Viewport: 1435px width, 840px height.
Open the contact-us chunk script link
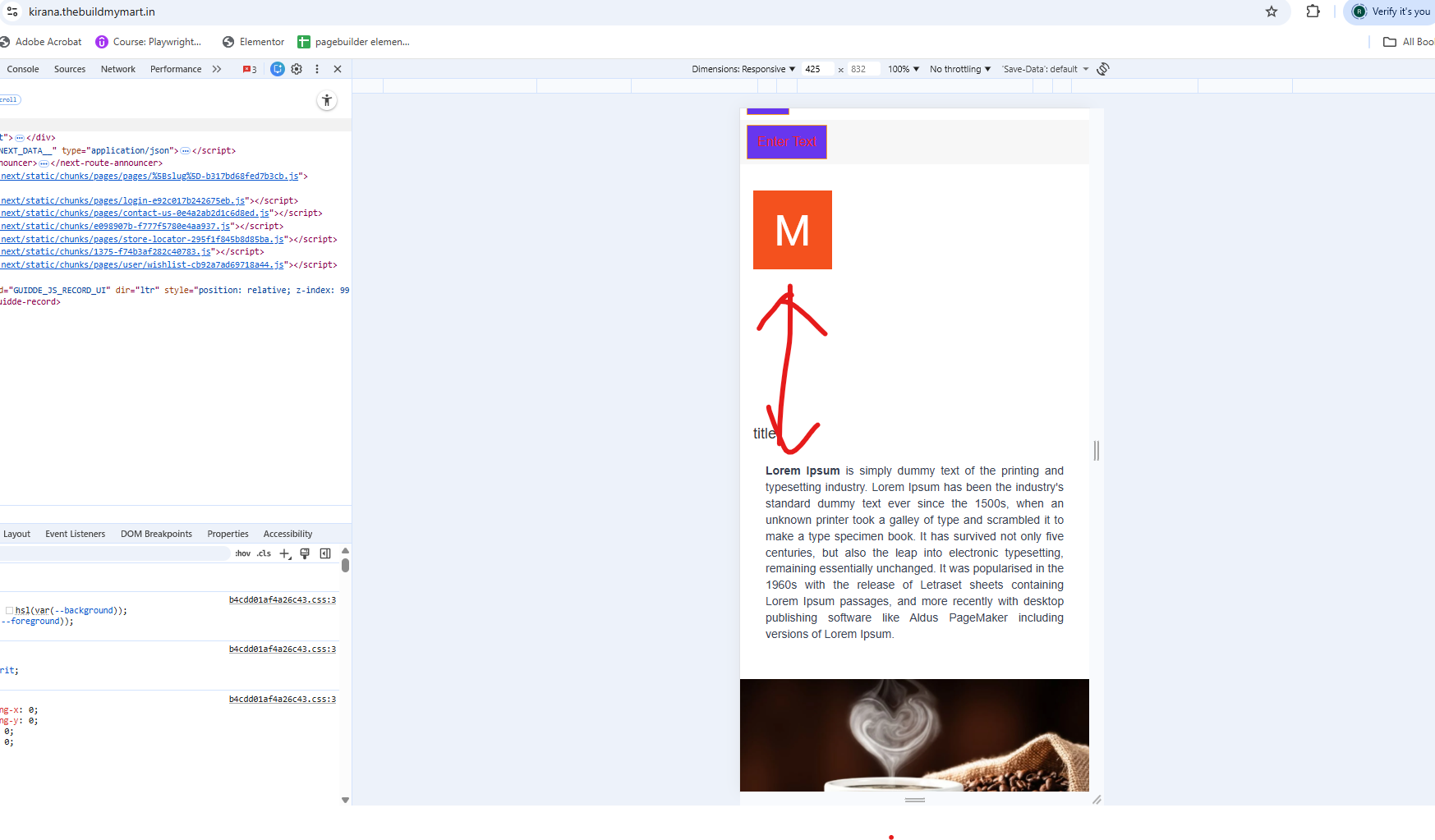point(135,213)
